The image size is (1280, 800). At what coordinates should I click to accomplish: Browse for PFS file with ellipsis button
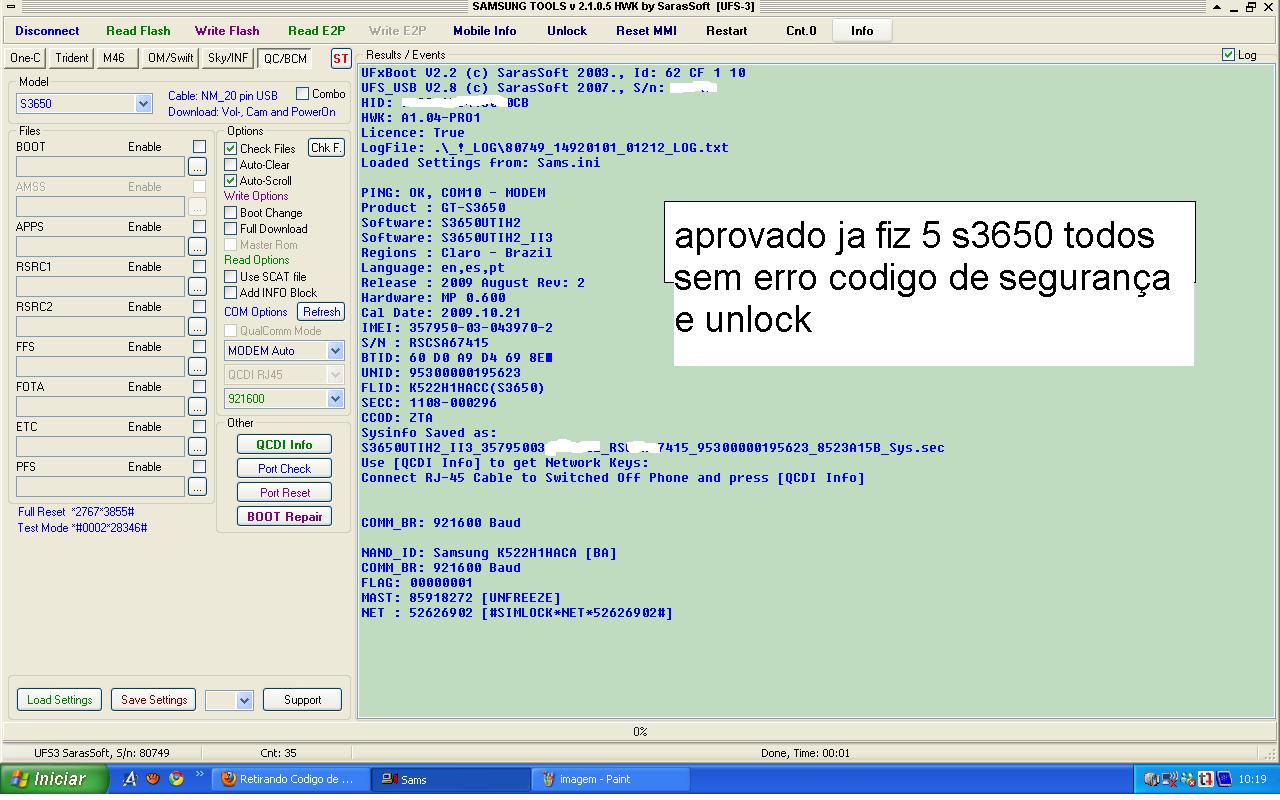197,486
